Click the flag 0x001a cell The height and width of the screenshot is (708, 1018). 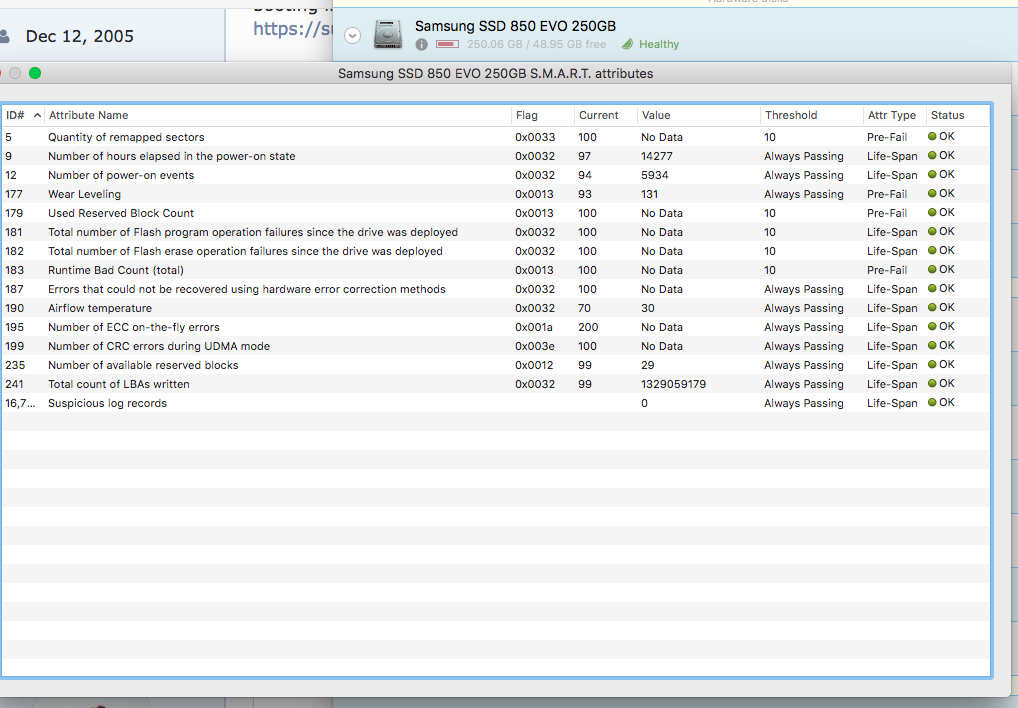[534, 327]
